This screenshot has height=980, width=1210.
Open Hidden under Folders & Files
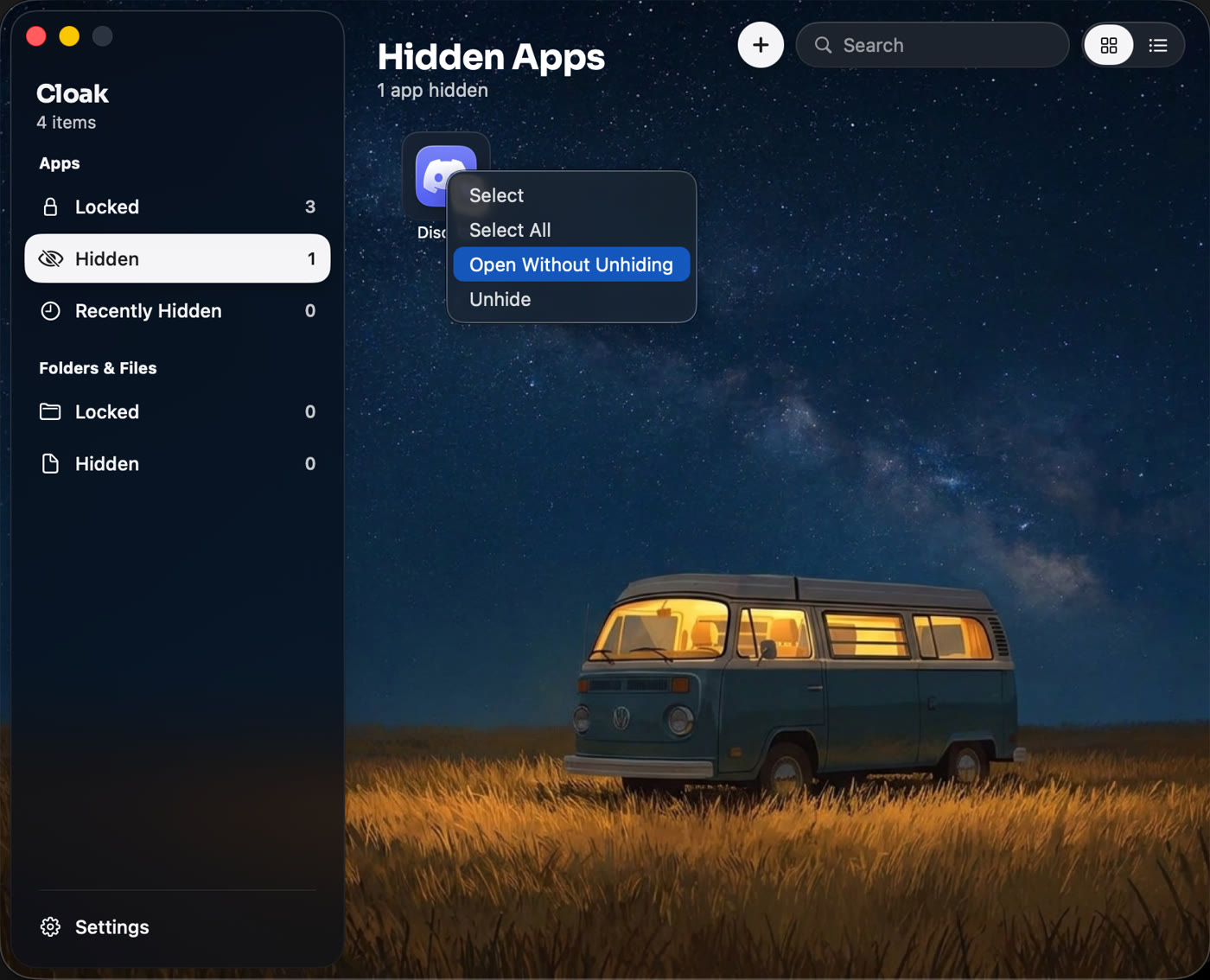pyautogui.click(x=177, y=463)
